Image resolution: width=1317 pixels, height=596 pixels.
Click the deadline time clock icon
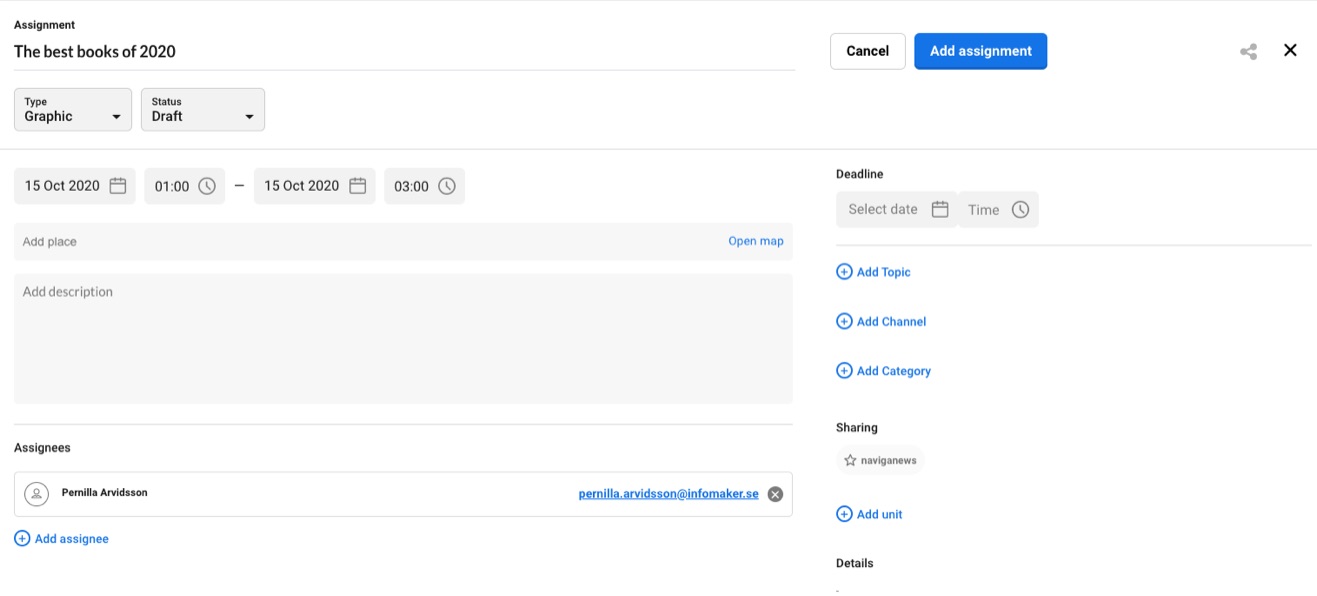pos(1020,209)
